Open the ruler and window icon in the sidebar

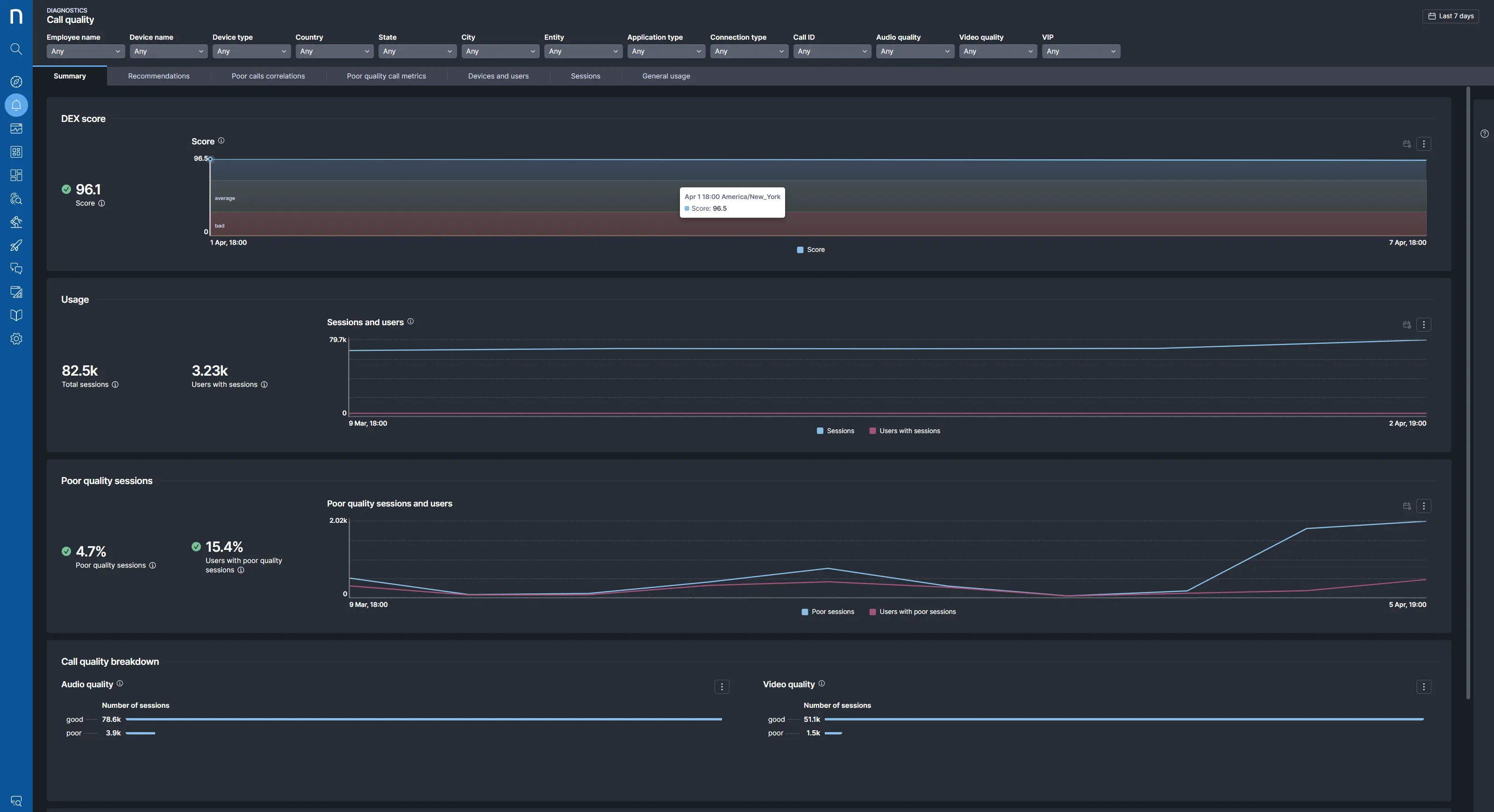(x=16, y=292)
